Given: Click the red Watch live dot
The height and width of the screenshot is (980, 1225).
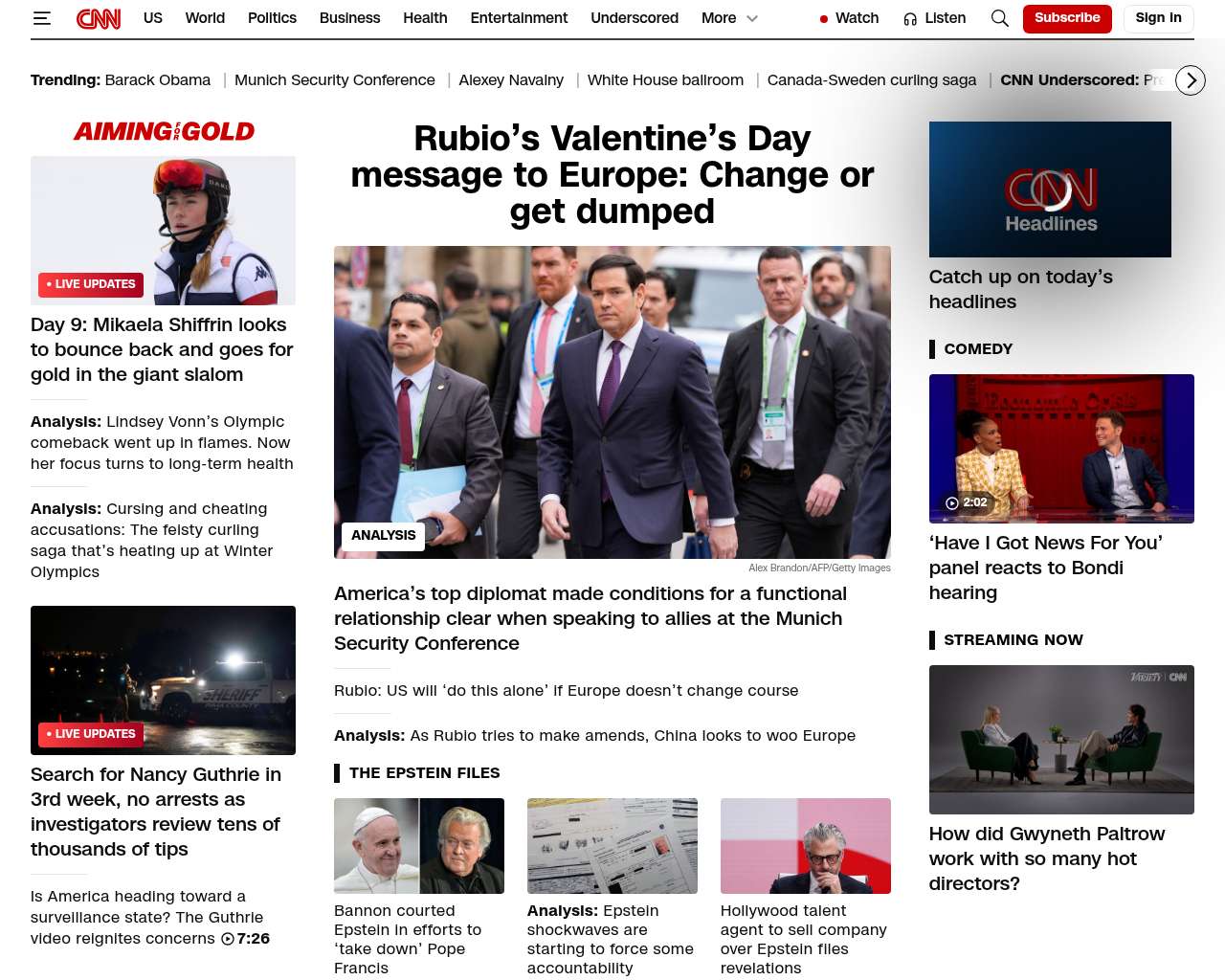Looking at the screenshot, I should pyautogui.click(x=823, y=19).
